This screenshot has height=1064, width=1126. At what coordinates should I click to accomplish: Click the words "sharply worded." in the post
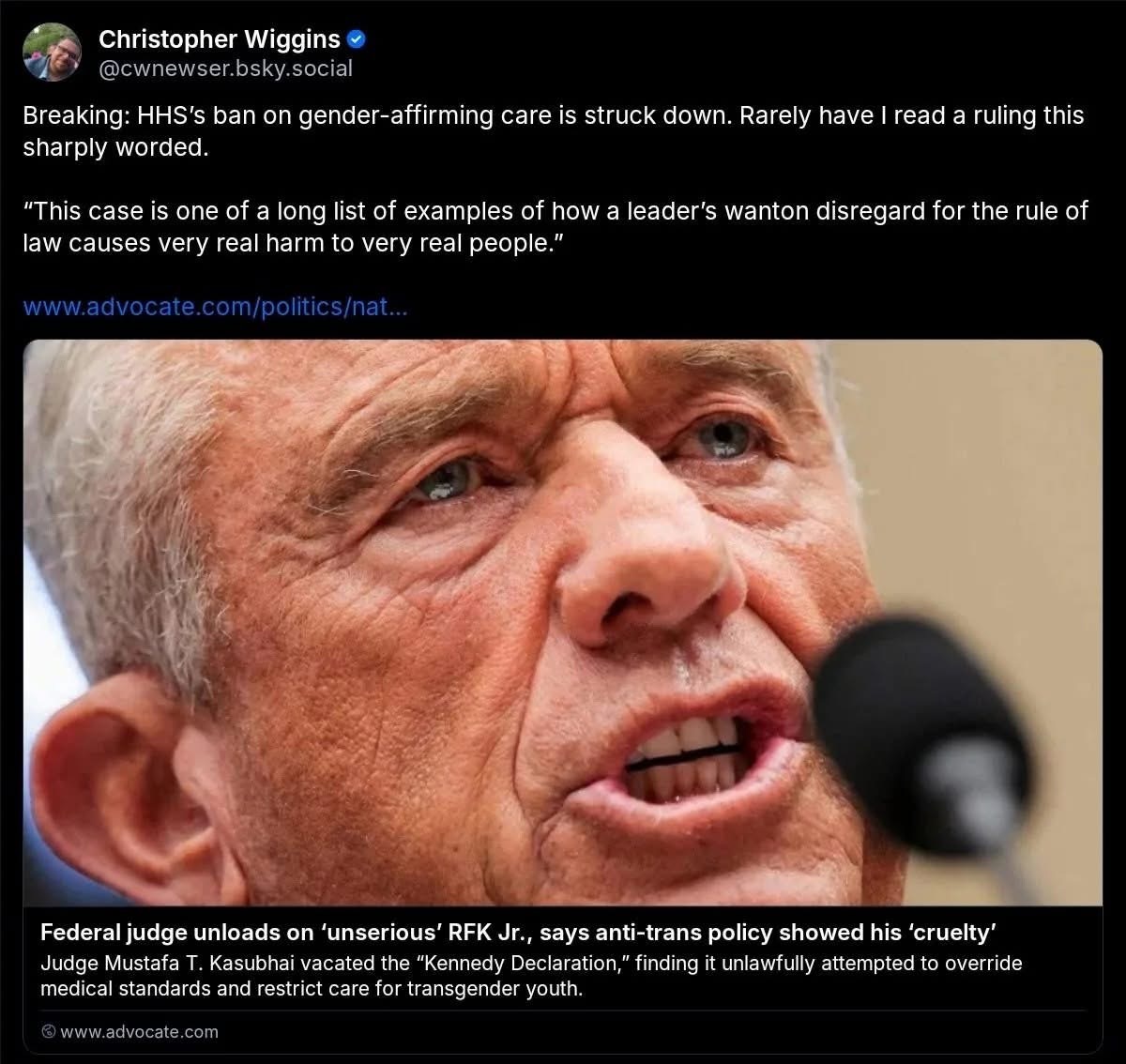114,148
